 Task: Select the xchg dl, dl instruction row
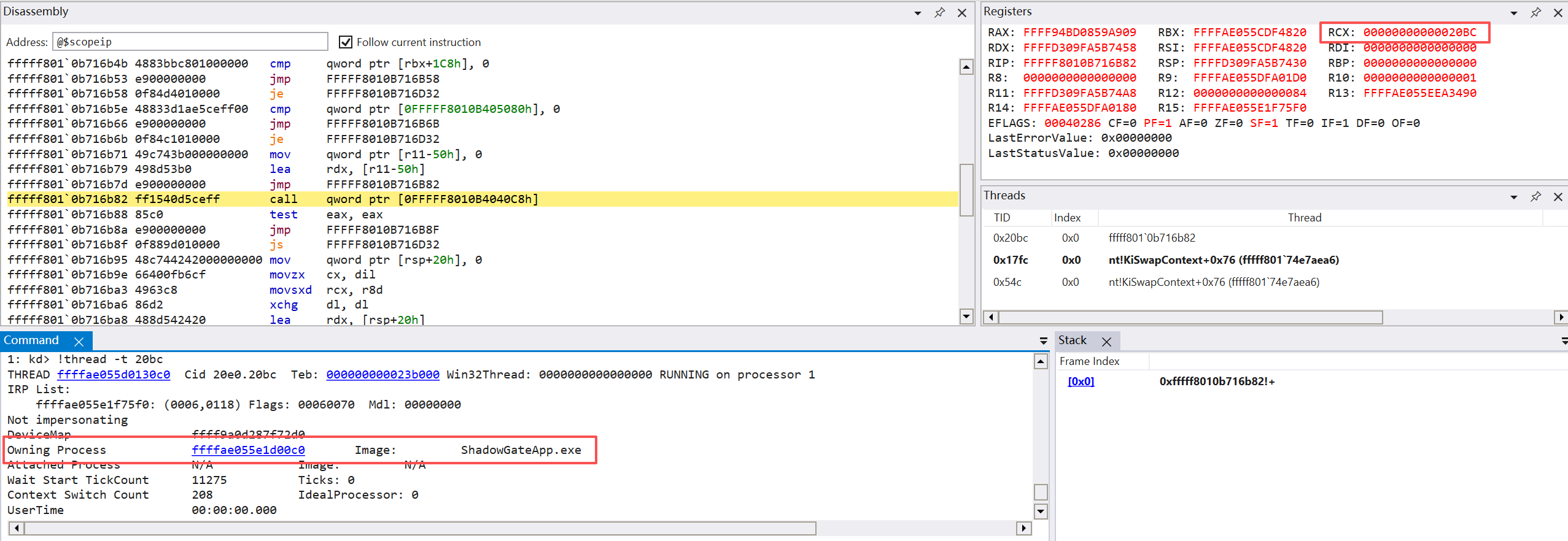[482, 305]
